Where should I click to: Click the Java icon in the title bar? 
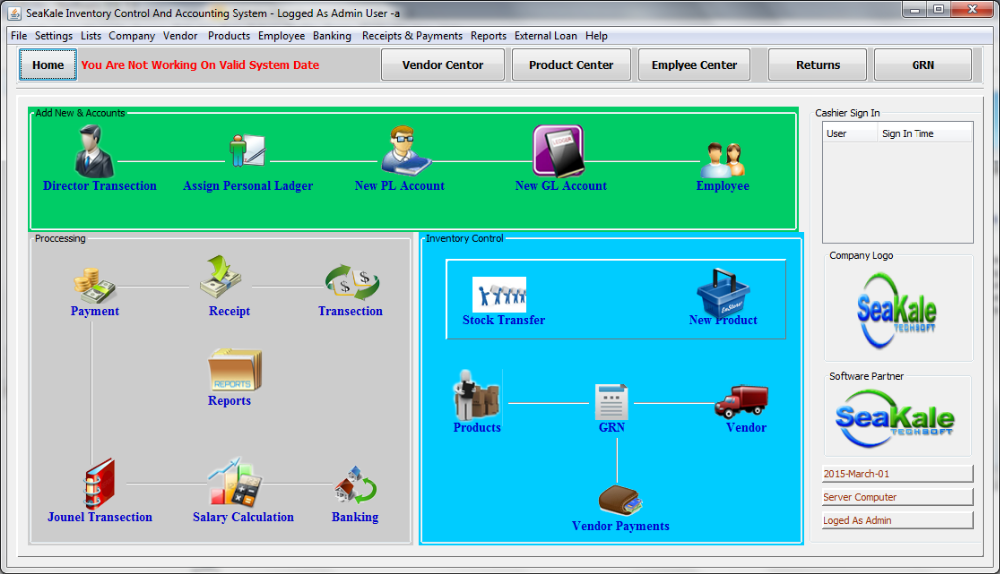pyautogui.click(x=15, y=13)
